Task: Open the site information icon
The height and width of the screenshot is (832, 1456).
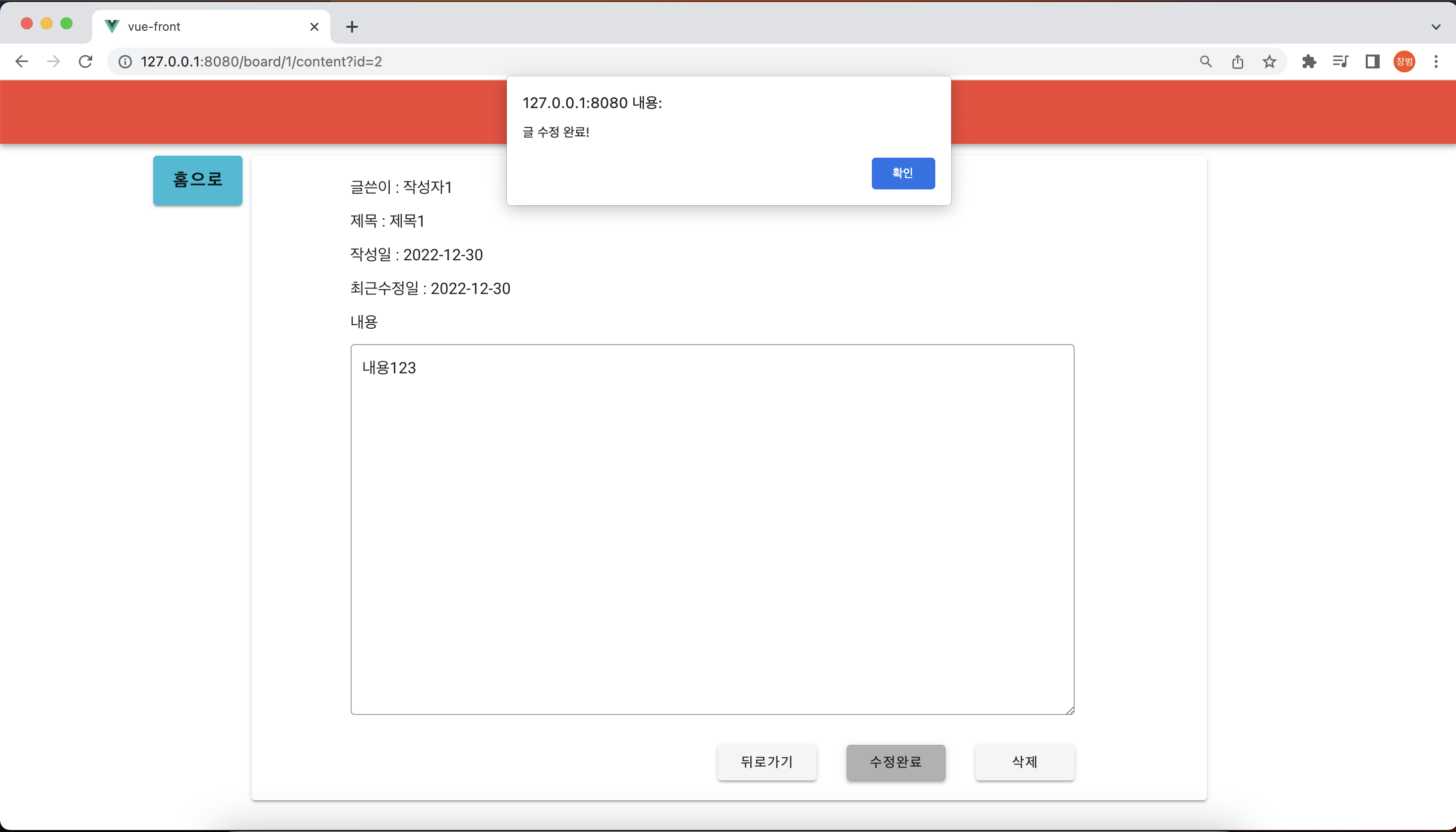Action: (124, 61)
